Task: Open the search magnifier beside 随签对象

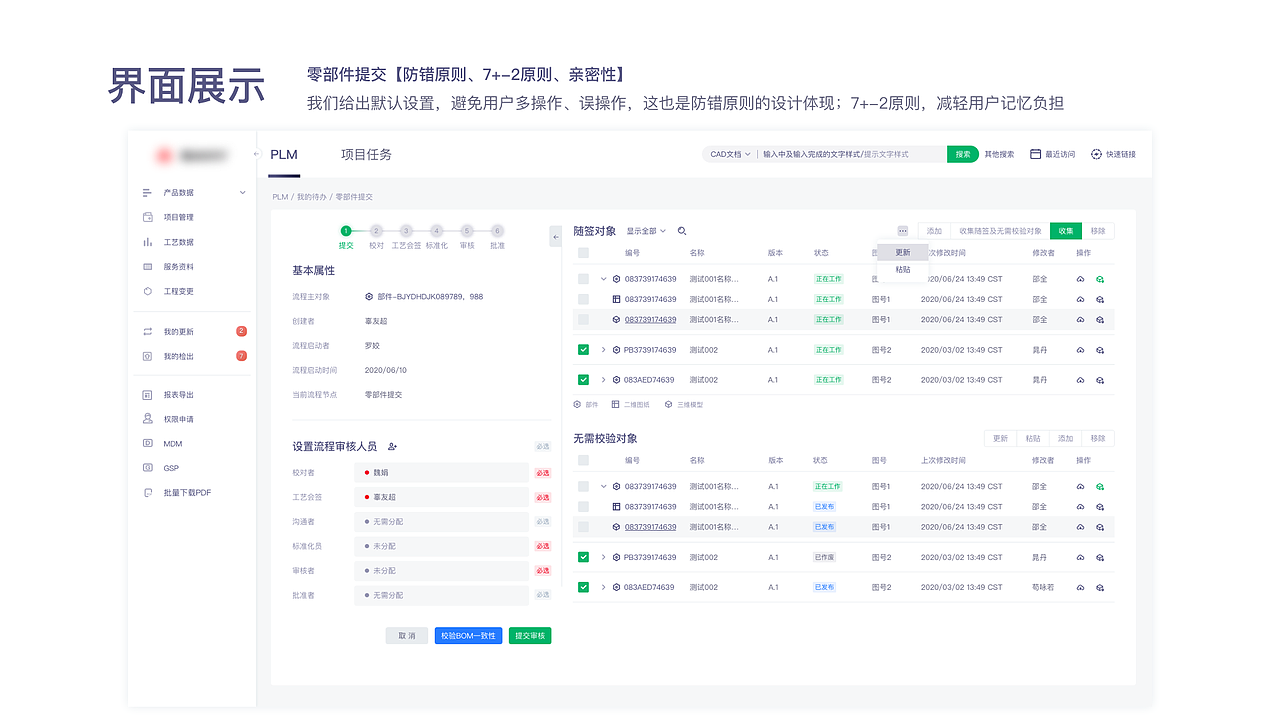Action: 681,231
